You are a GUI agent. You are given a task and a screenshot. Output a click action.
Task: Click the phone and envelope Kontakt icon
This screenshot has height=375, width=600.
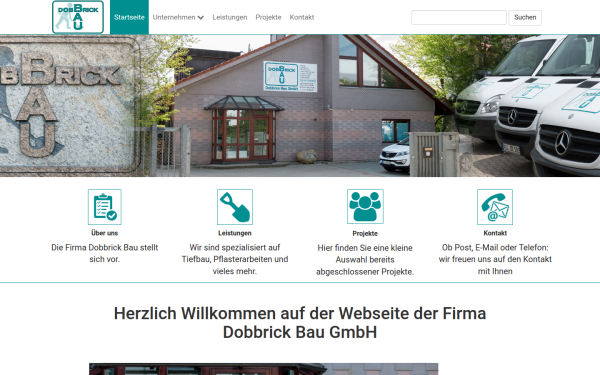[495, 207]
